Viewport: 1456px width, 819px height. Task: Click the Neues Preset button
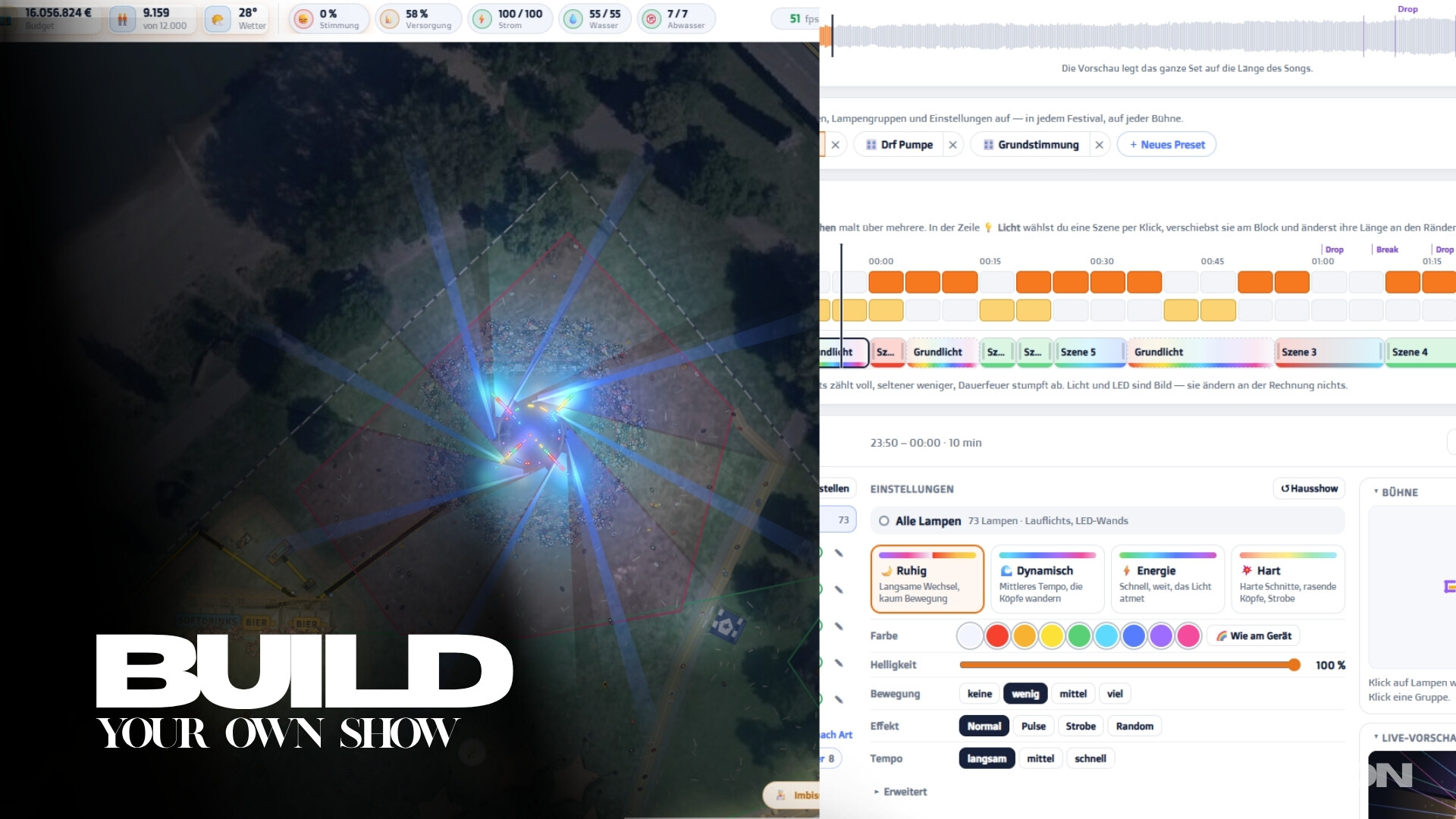tap(1166, 145)
